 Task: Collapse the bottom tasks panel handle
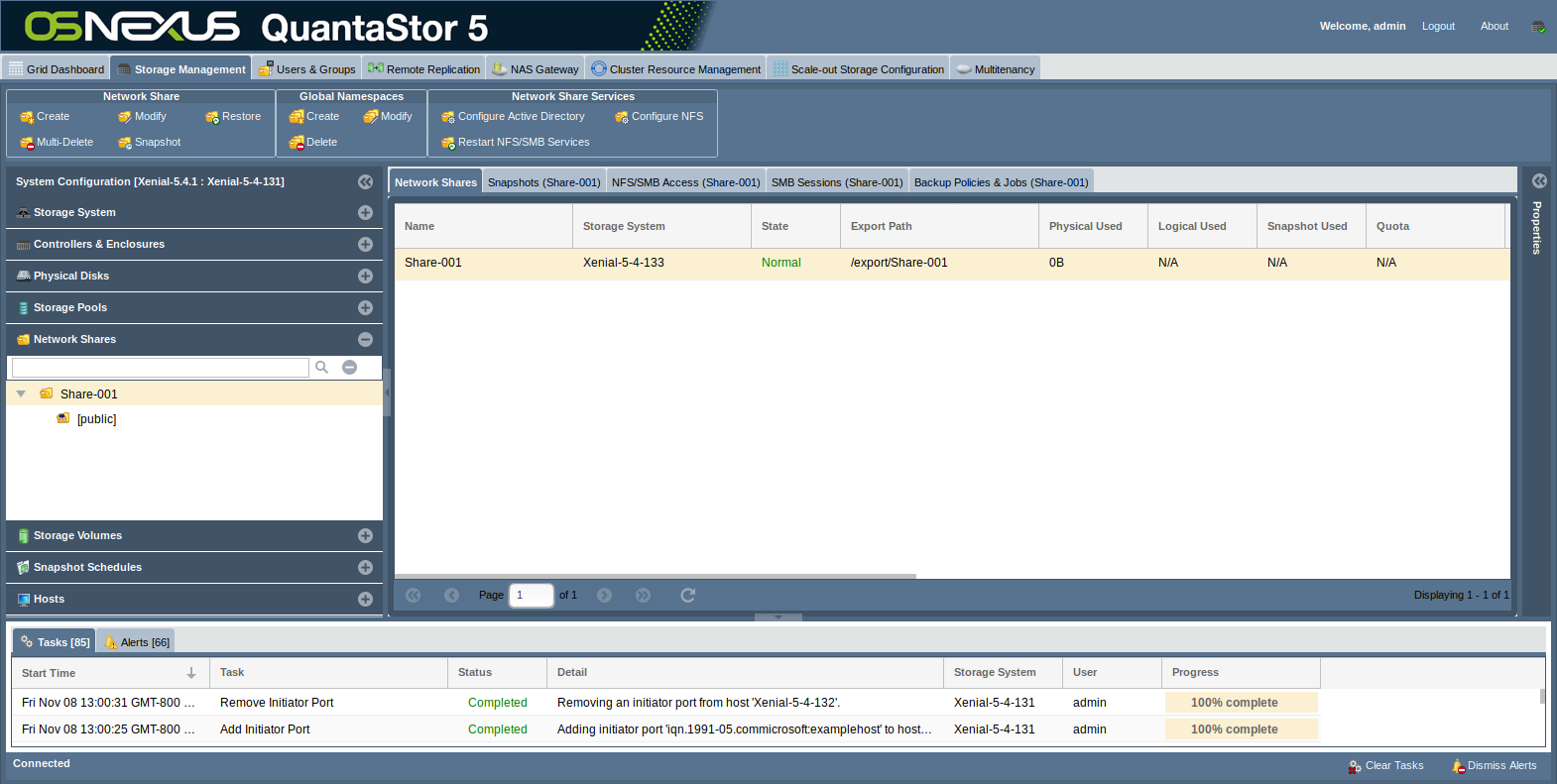[x=778, y=616]
